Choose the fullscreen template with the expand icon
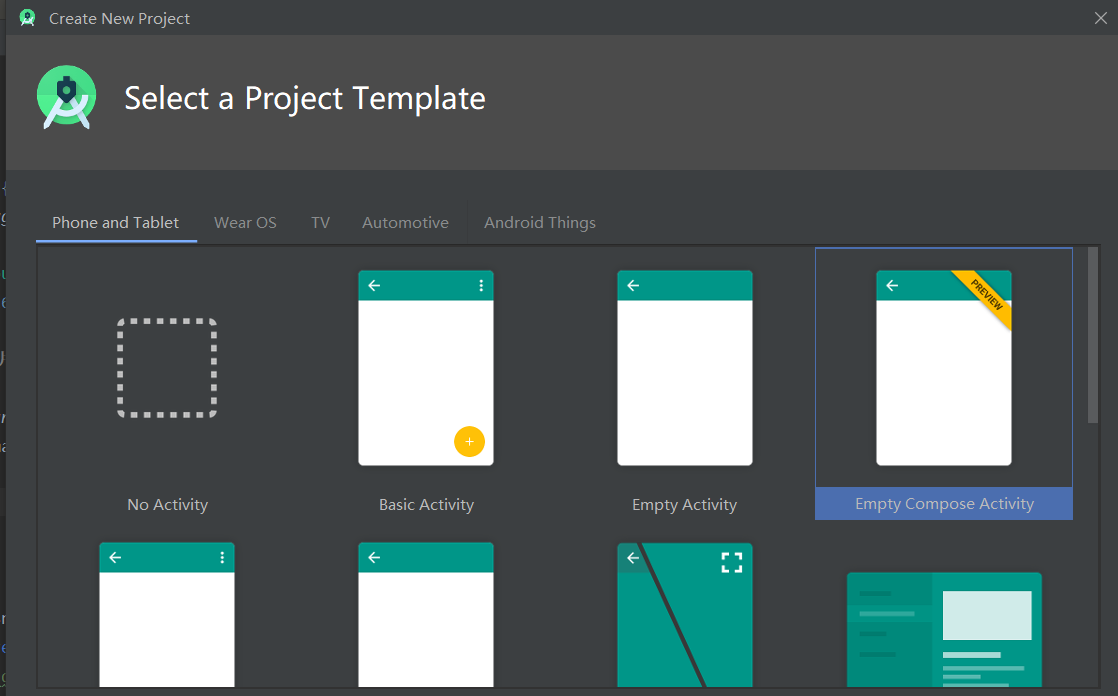The image size is (1118, 696). coord(684,615)
